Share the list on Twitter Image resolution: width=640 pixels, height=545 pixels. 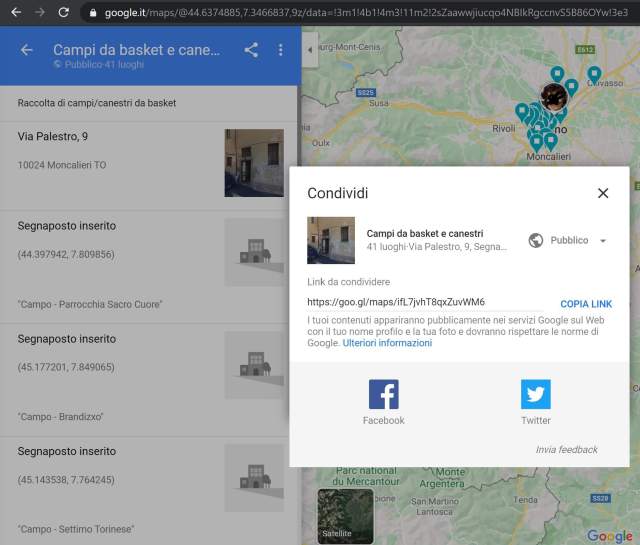click(x=535, y=402)
